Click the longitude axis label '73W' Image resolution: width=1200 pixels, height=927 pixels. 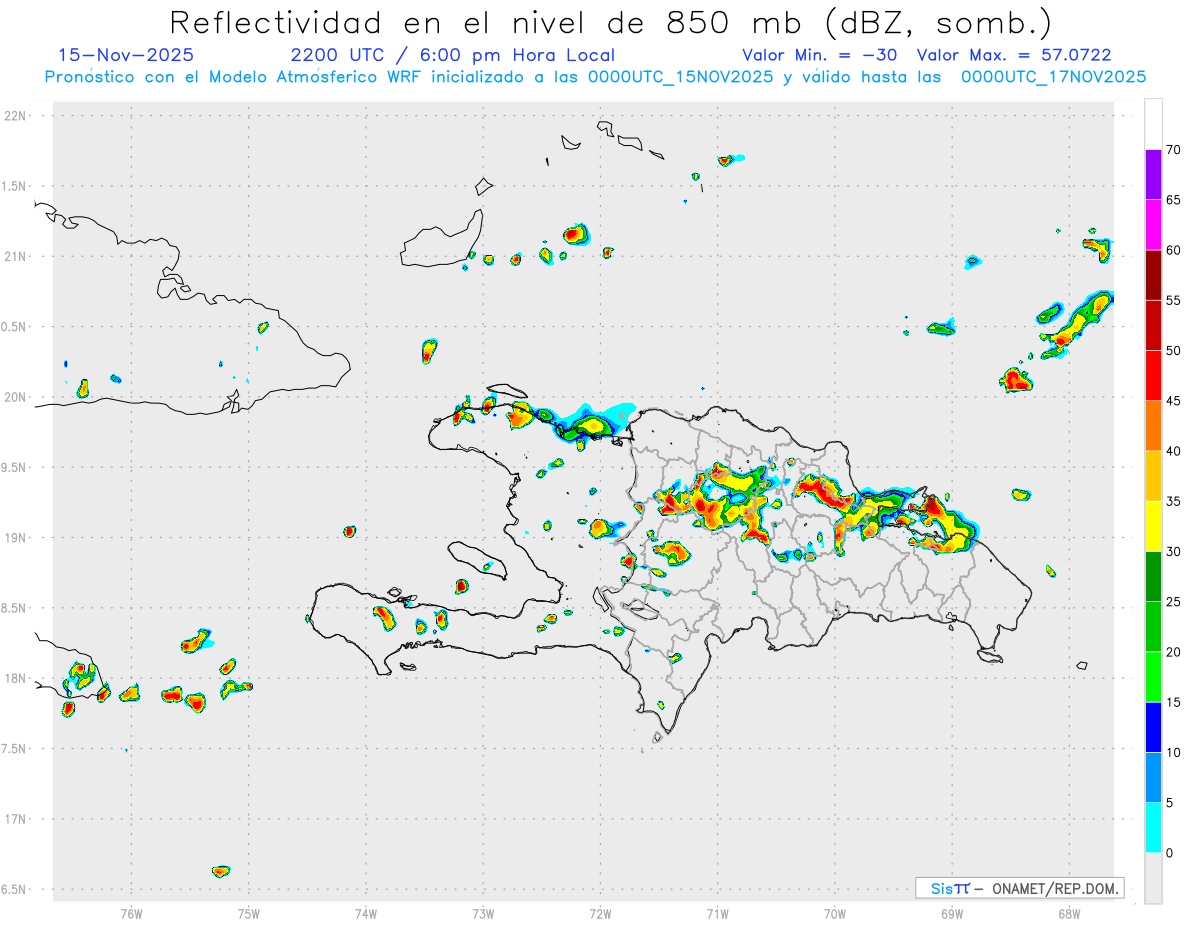click(x=483, y=913)
